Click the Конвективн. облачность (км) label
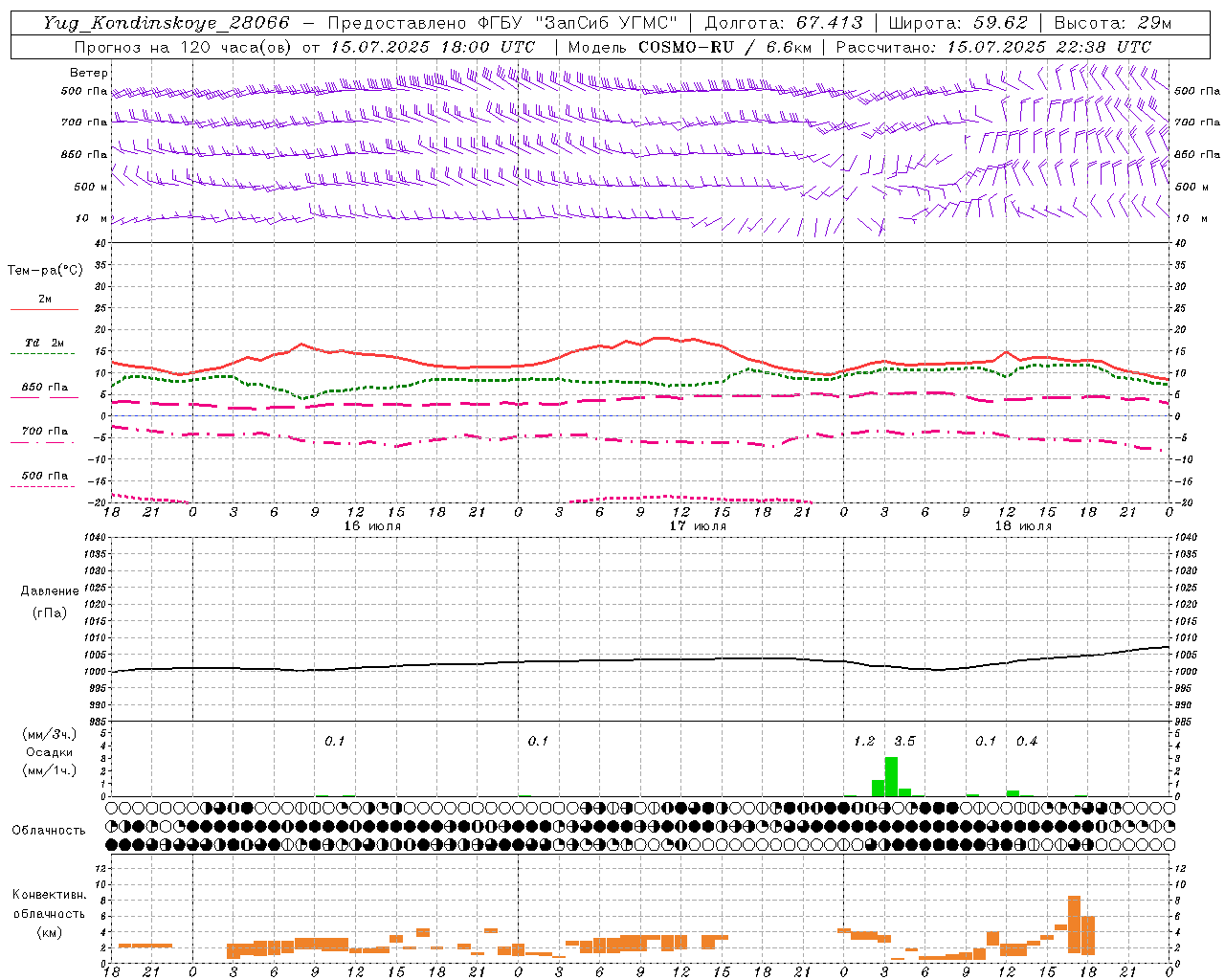This screenshot has height=980, width=1225. tap(49, 913)
